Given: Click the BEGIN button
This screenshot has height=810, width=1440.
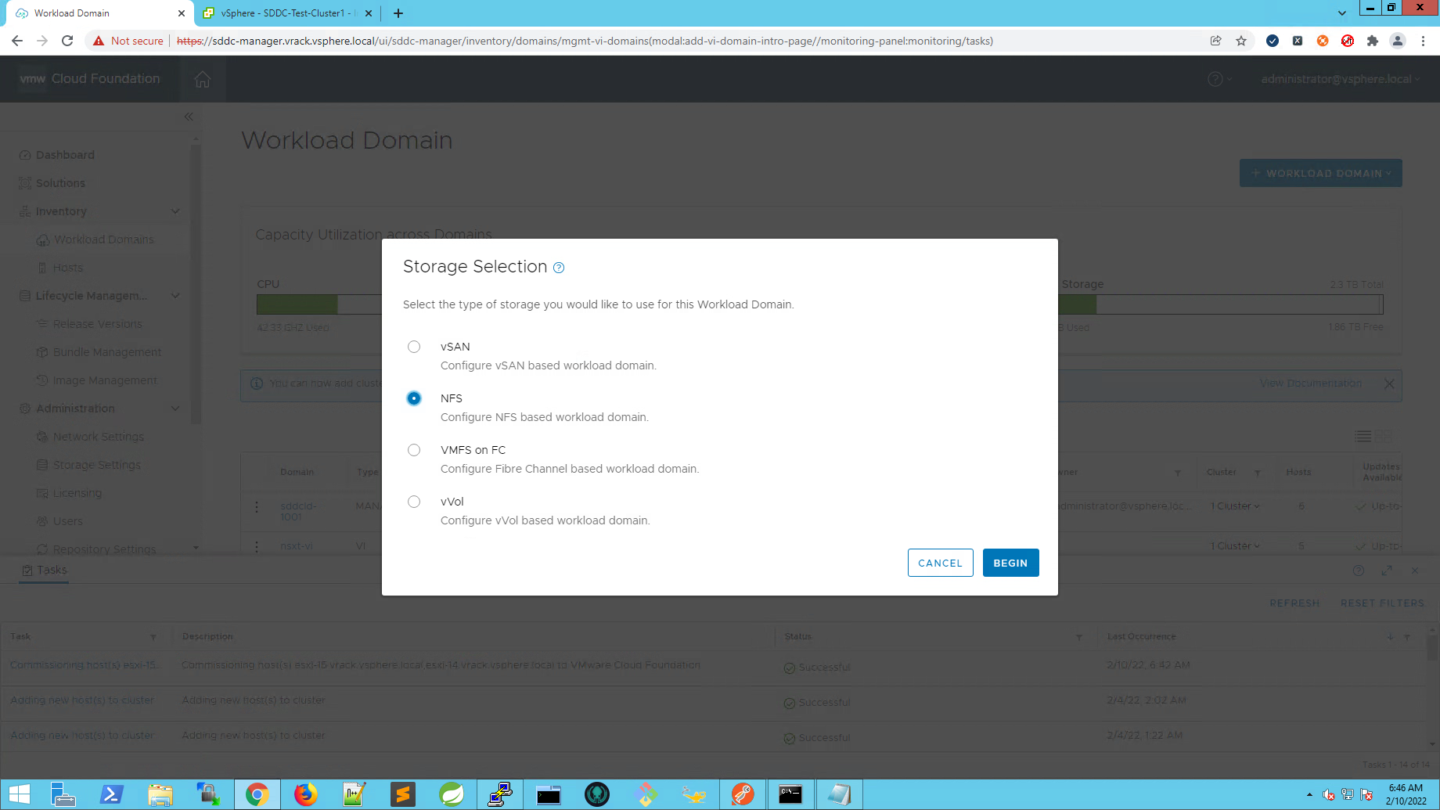Looking at the screenshot, I should click(x=1010, y=563).
